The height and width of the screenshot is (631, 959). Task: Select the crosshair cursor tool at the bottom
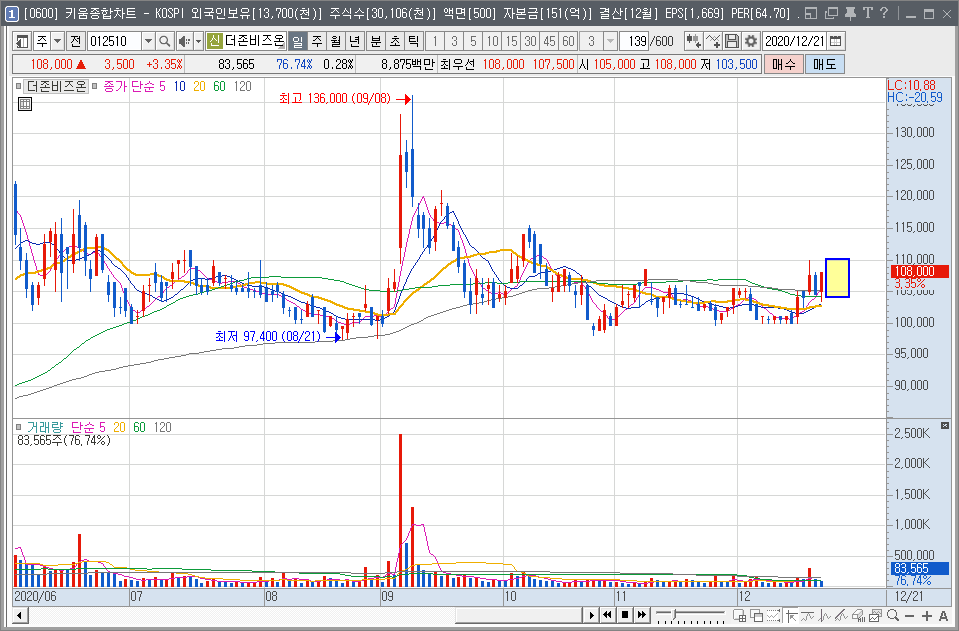click(792, 615)
